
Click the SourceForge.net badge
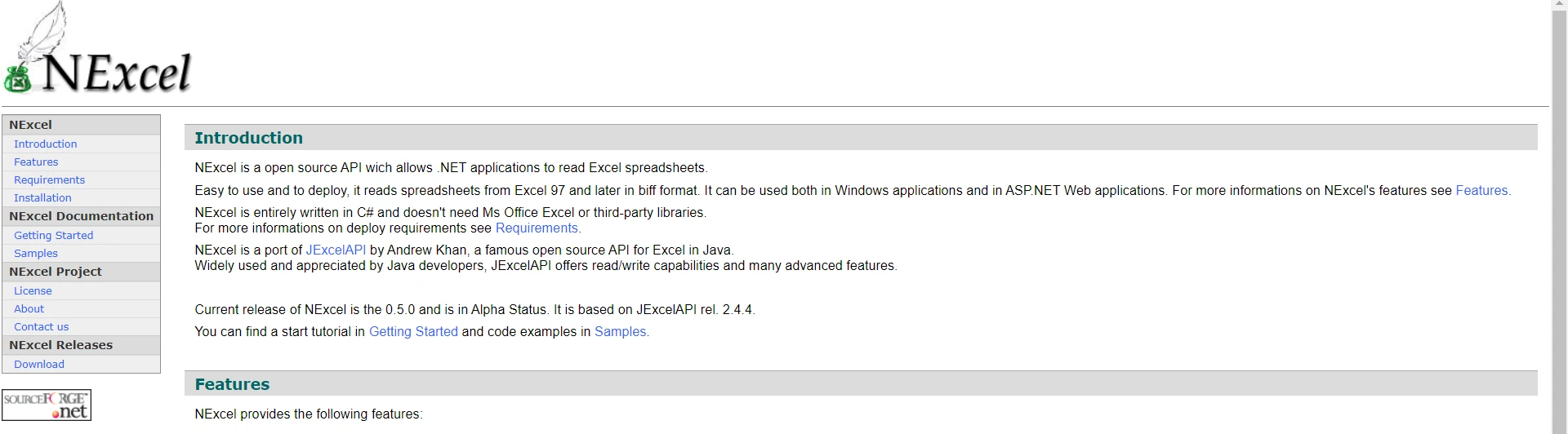(x=47, y=405)
